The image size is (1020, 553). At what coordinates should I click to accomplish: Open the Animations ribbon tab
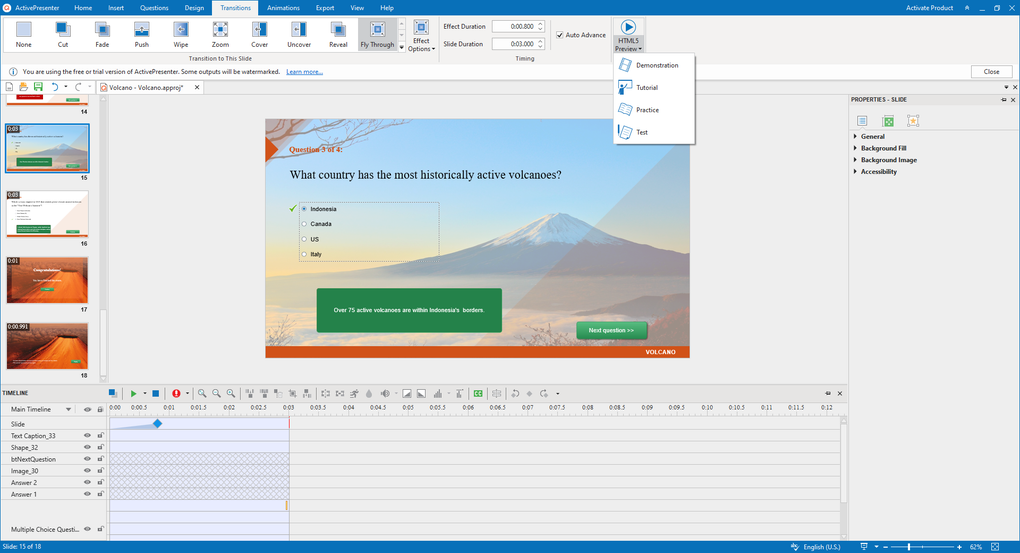click(x=283, y=8)
